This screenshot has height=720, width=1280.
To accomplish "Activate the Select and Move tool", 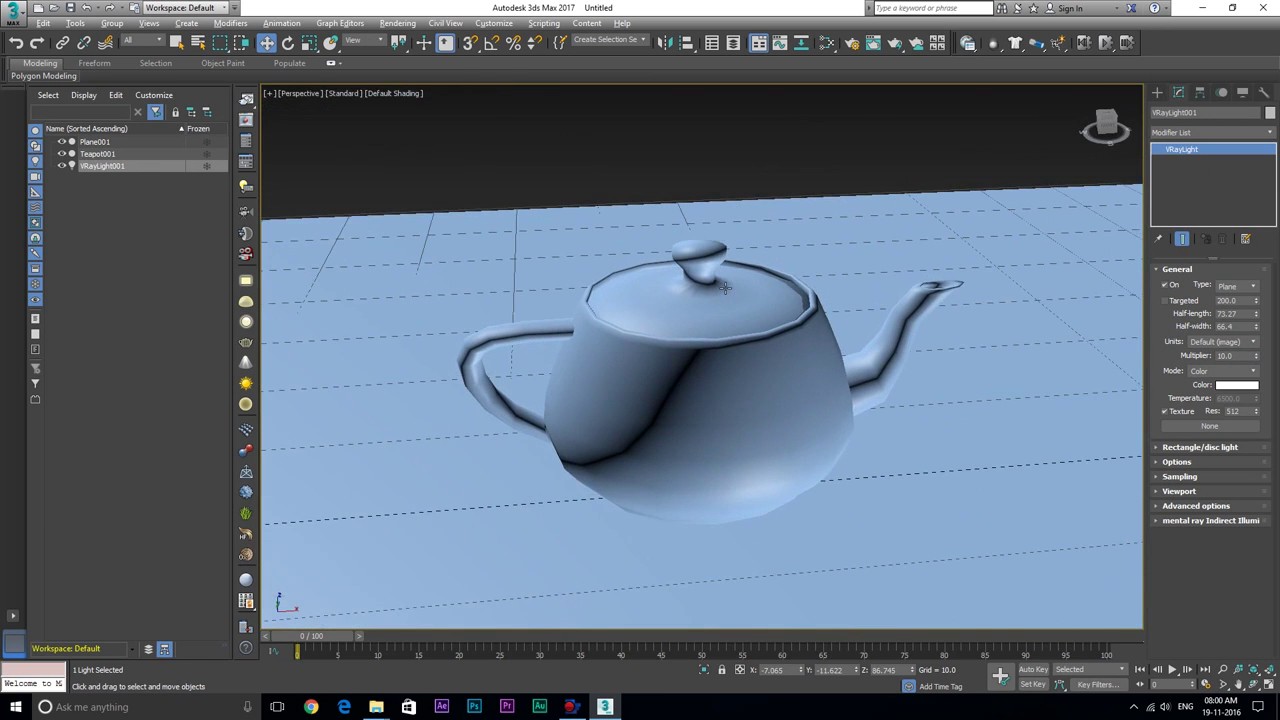I will click(266, 43).
